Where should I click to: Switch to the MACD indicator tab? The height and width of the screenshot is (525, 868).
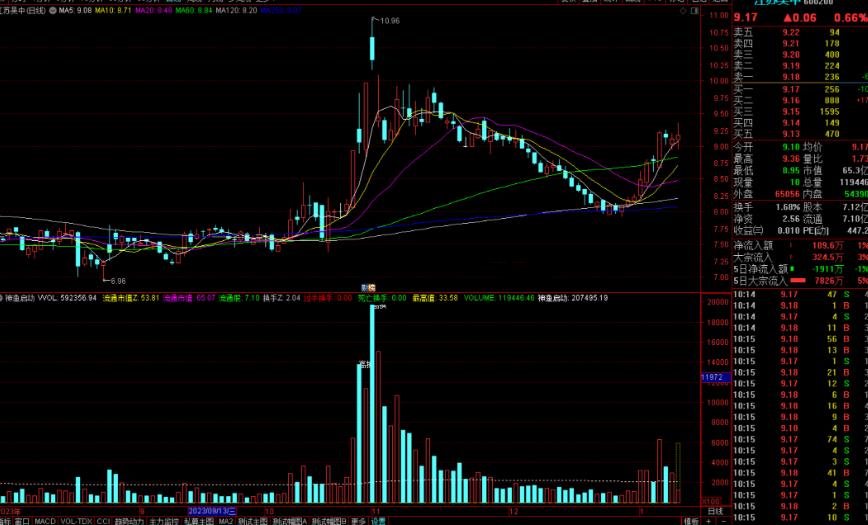point(45,521)
